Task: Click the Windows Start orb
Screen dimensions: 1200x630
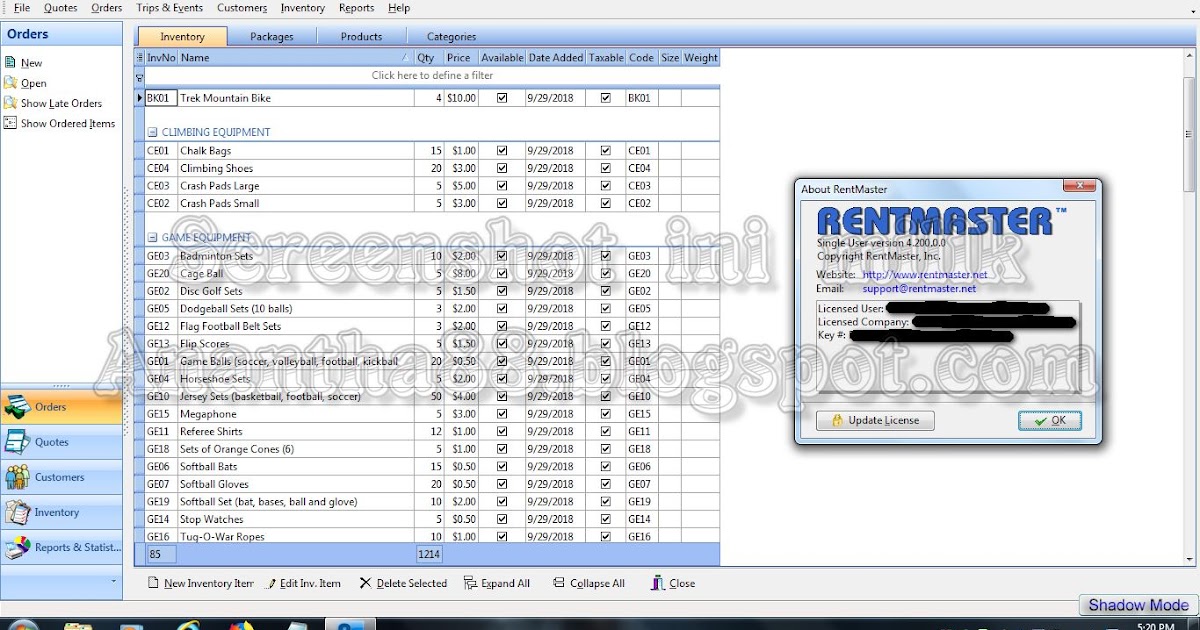Action: coord(22,625)
